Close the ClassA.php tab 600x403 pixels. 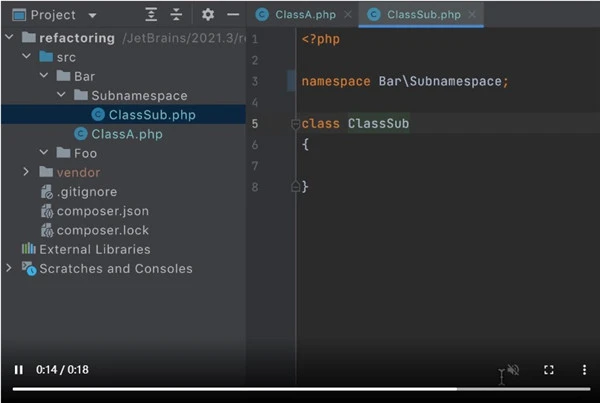pyautogui.click(x=348, y=15)
